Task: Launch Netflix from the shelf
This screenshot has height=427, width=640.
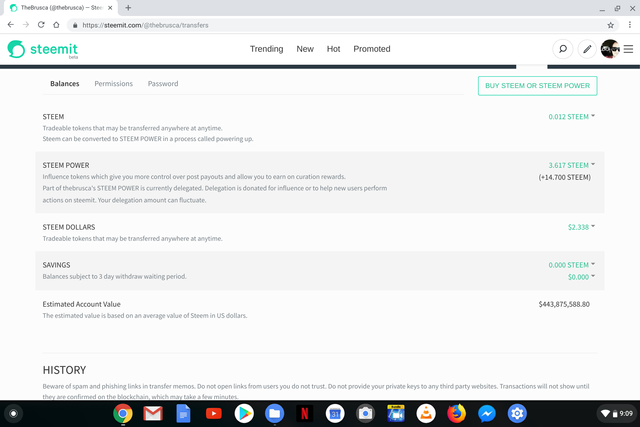Action: (304, 414)
